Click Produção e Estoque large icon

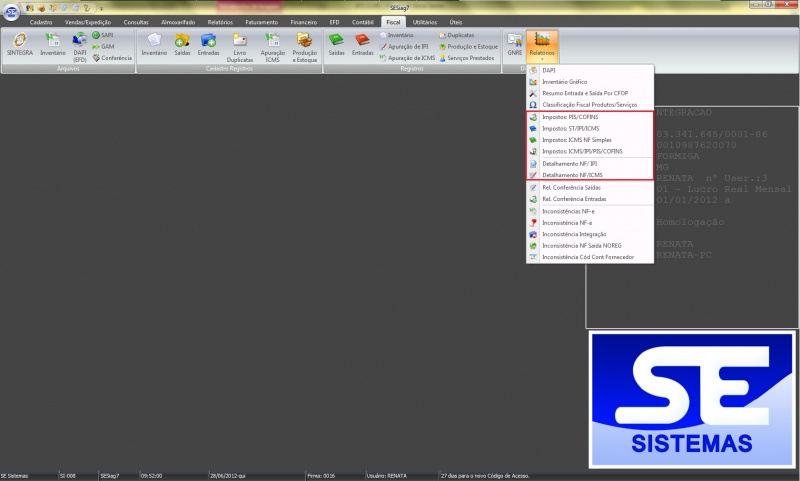(x=305, y=45)
